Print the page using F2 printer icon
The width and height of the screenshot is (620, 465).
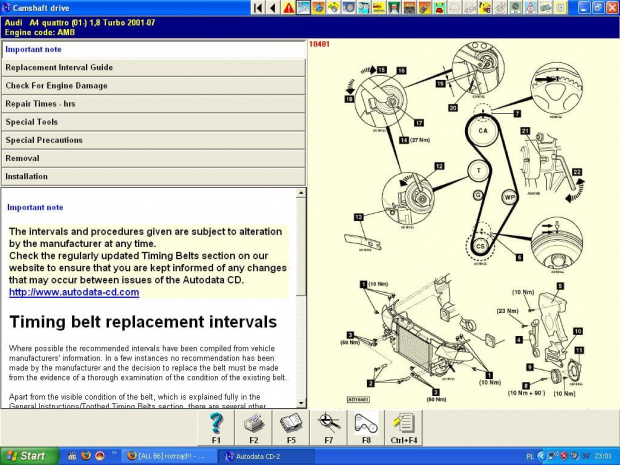253,428
